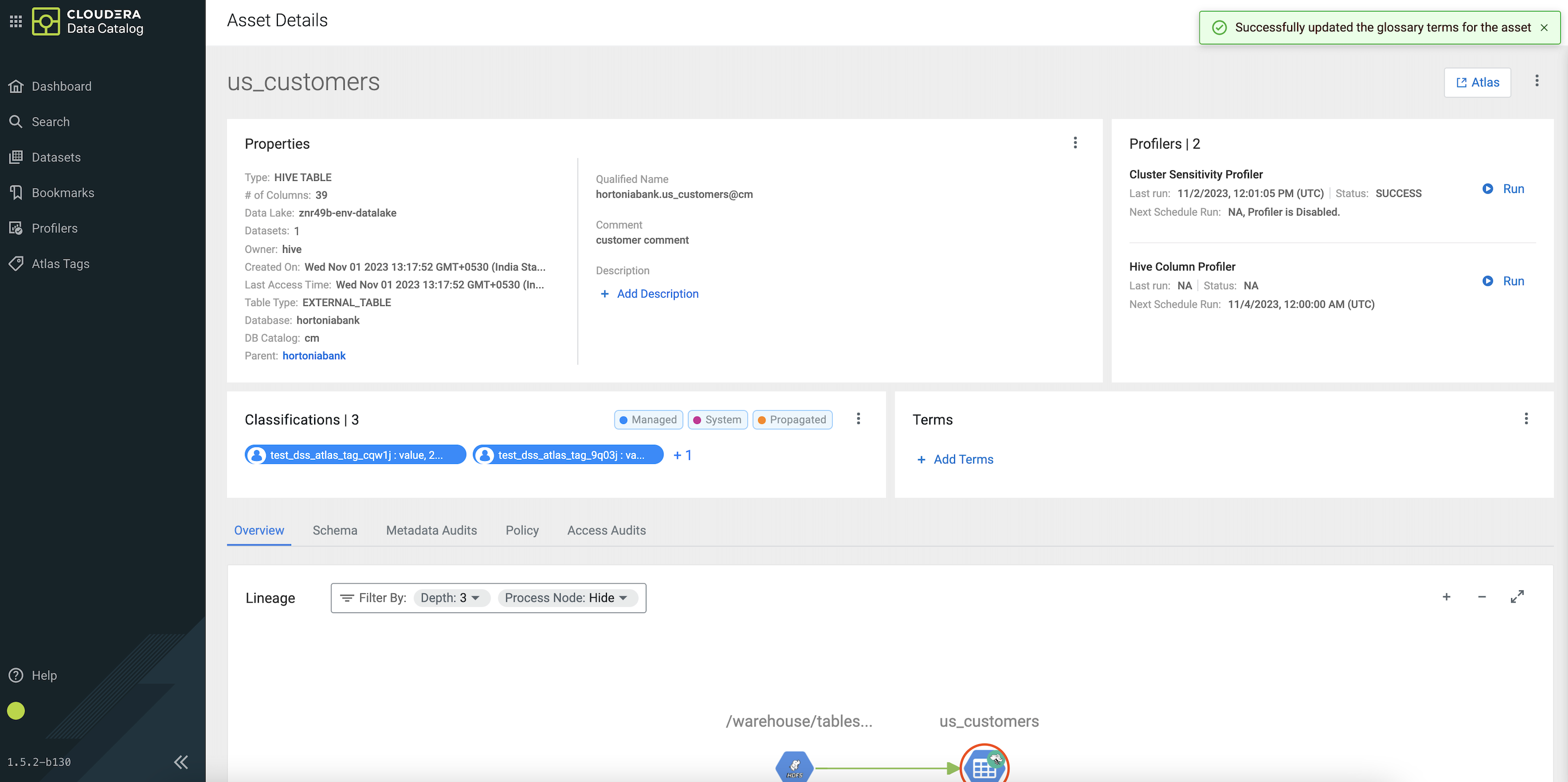Zoom out the lineage graph
Viewport: 1568px width, 782px height.
[x=1481, y=597]
